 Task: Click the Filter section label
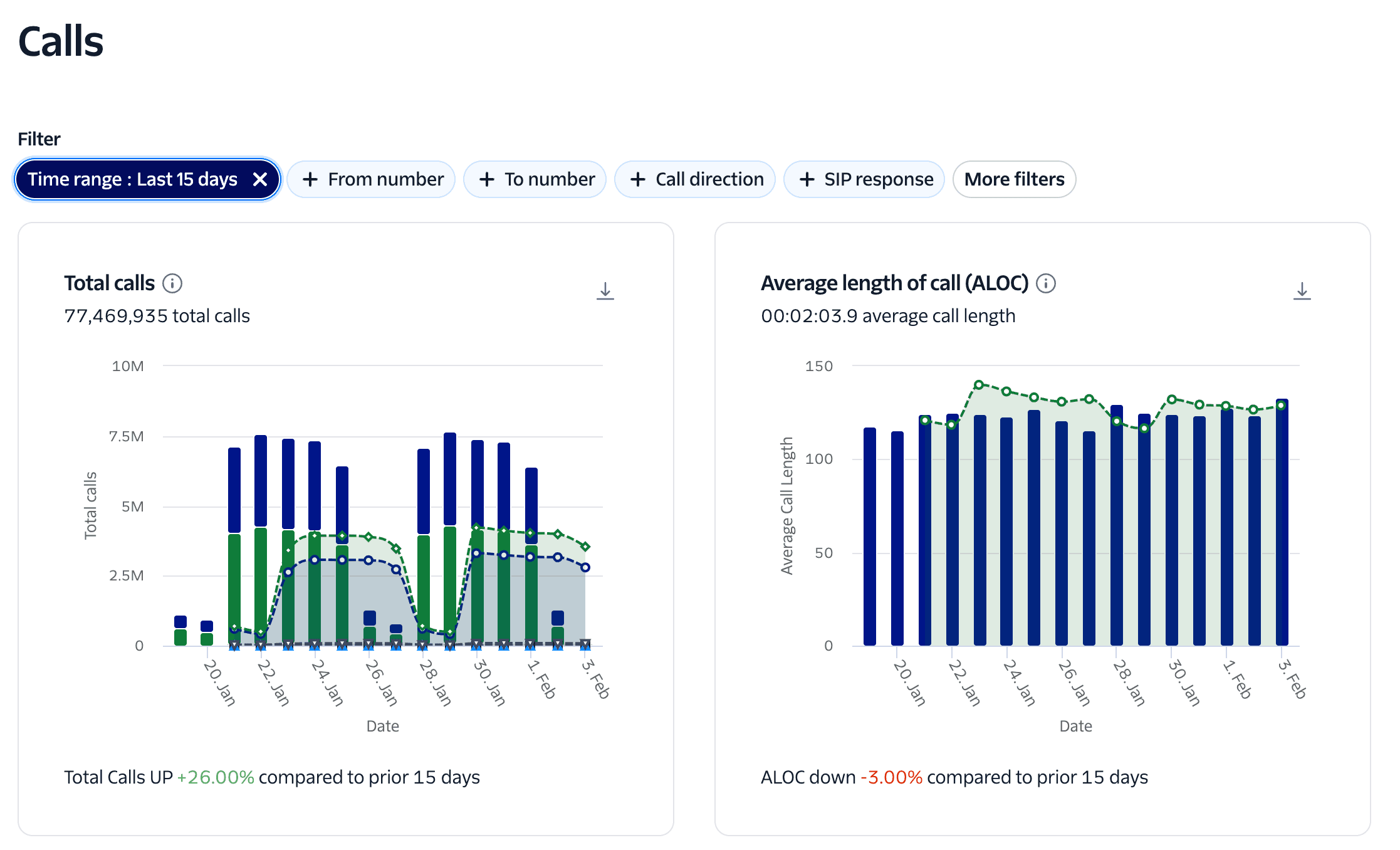[39, 139]
